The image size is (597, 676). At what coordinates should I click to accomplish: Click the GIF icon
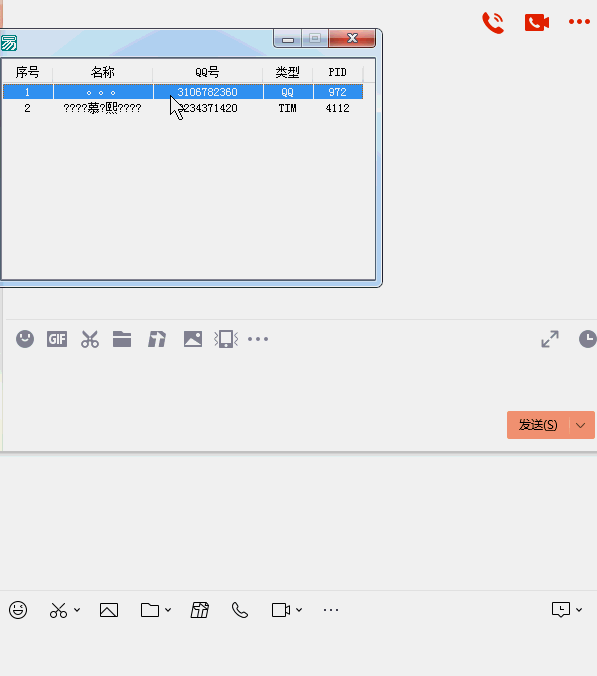click(x=57, y=339)
